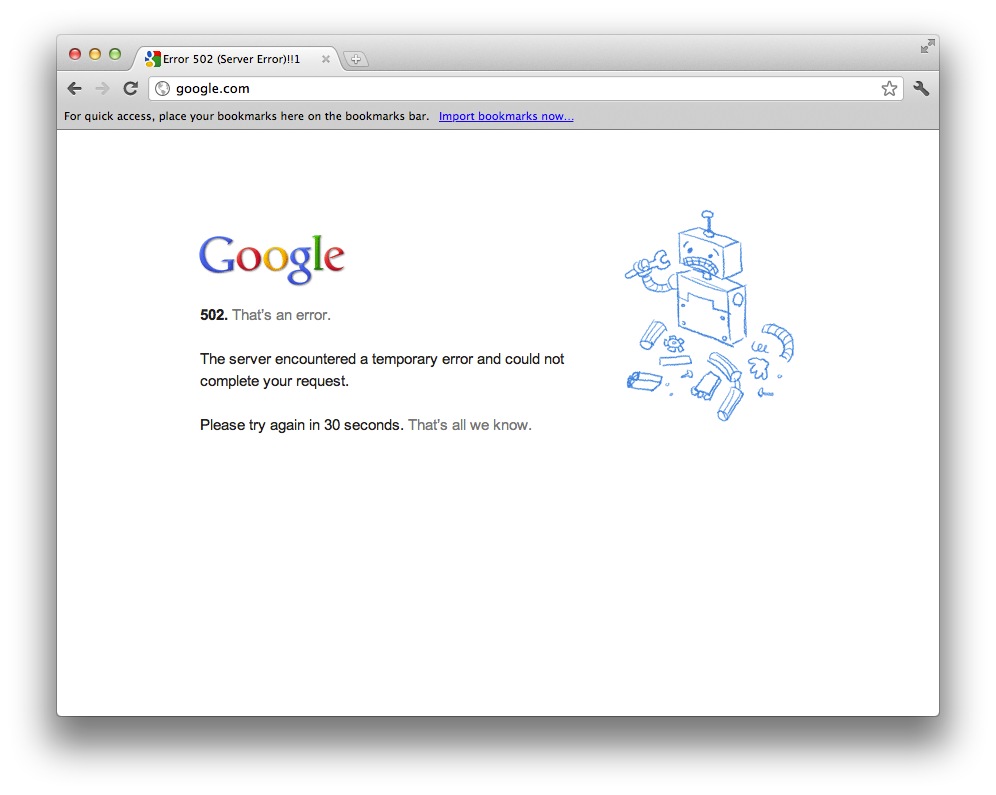Click the bookmarks bar hint text

pyautogui.click(x=246, y=116)
